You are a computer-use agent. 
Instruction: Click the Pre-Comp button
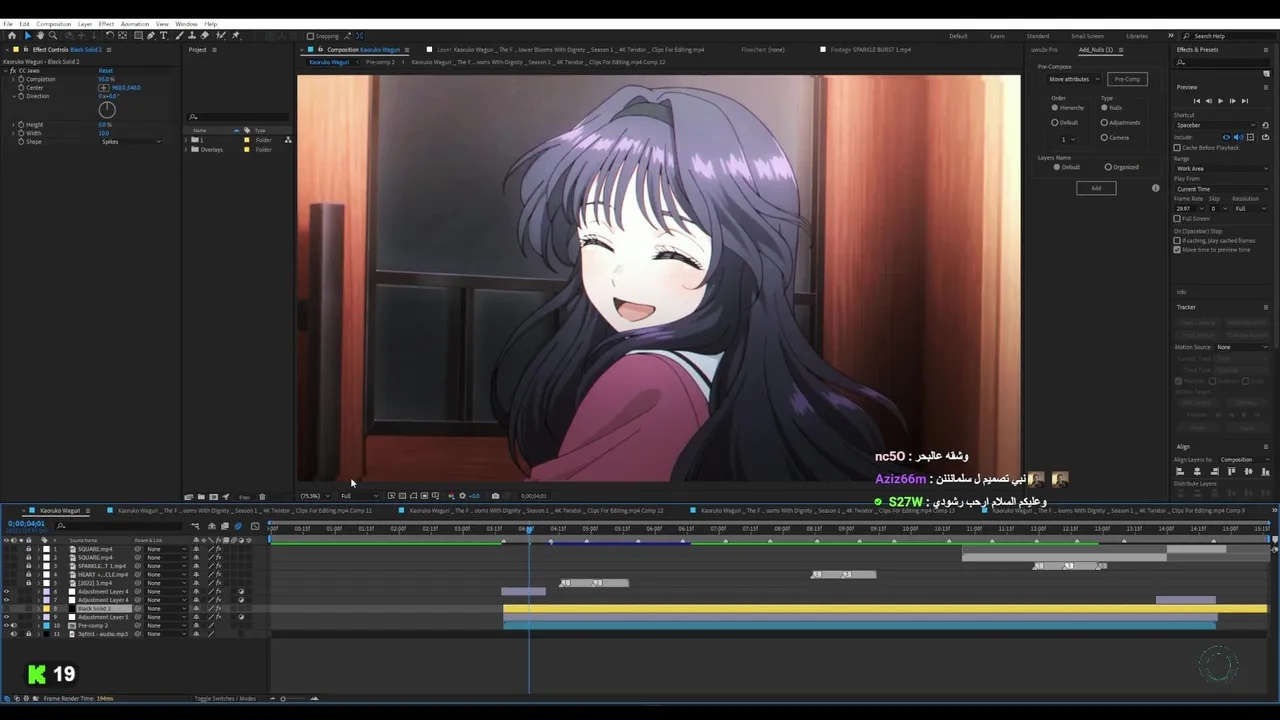(1127, 79)
